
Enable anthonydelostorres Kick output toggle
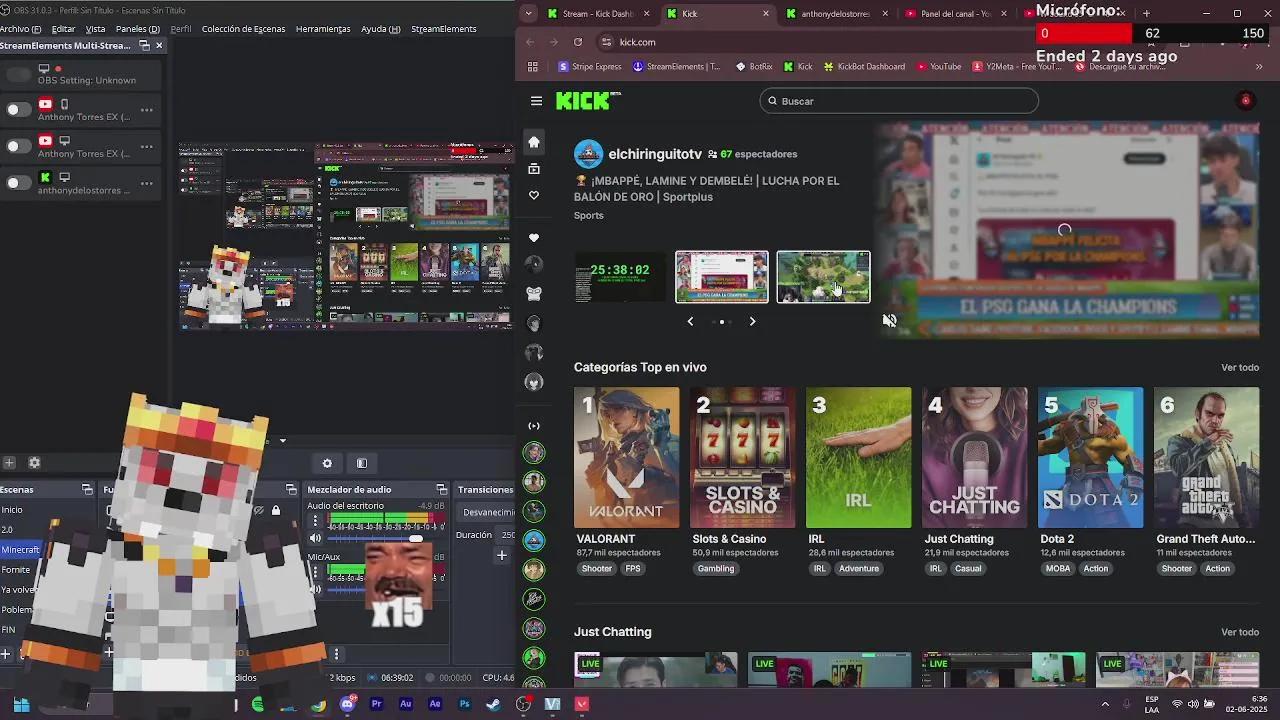click(18, 182)
